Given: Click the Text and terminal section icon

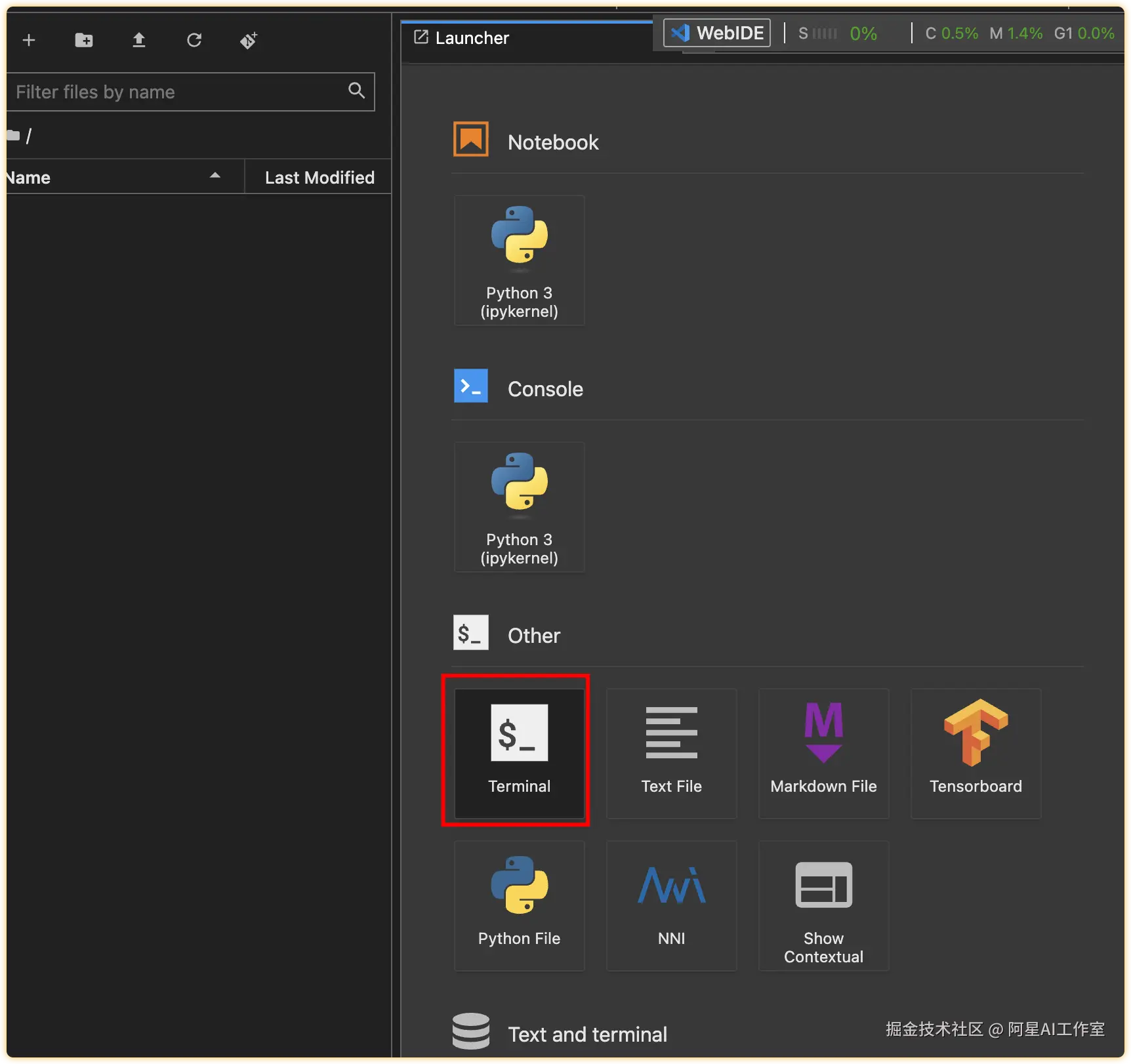Looking at the screenshot, I should pyautogui.click(x=471, y=1031).
